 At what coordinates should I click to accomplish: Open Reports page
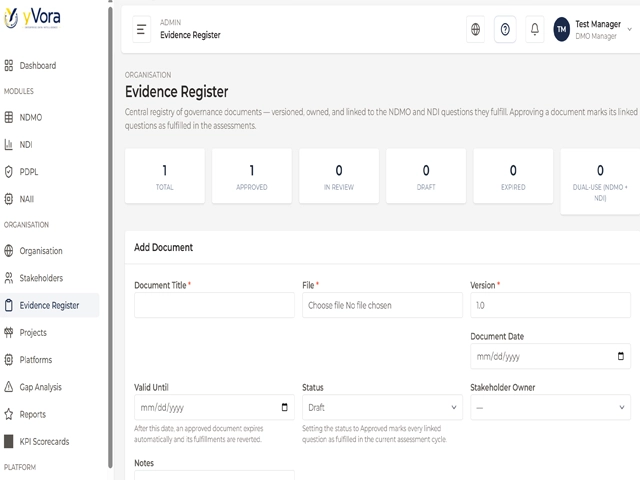pos(50,414)
